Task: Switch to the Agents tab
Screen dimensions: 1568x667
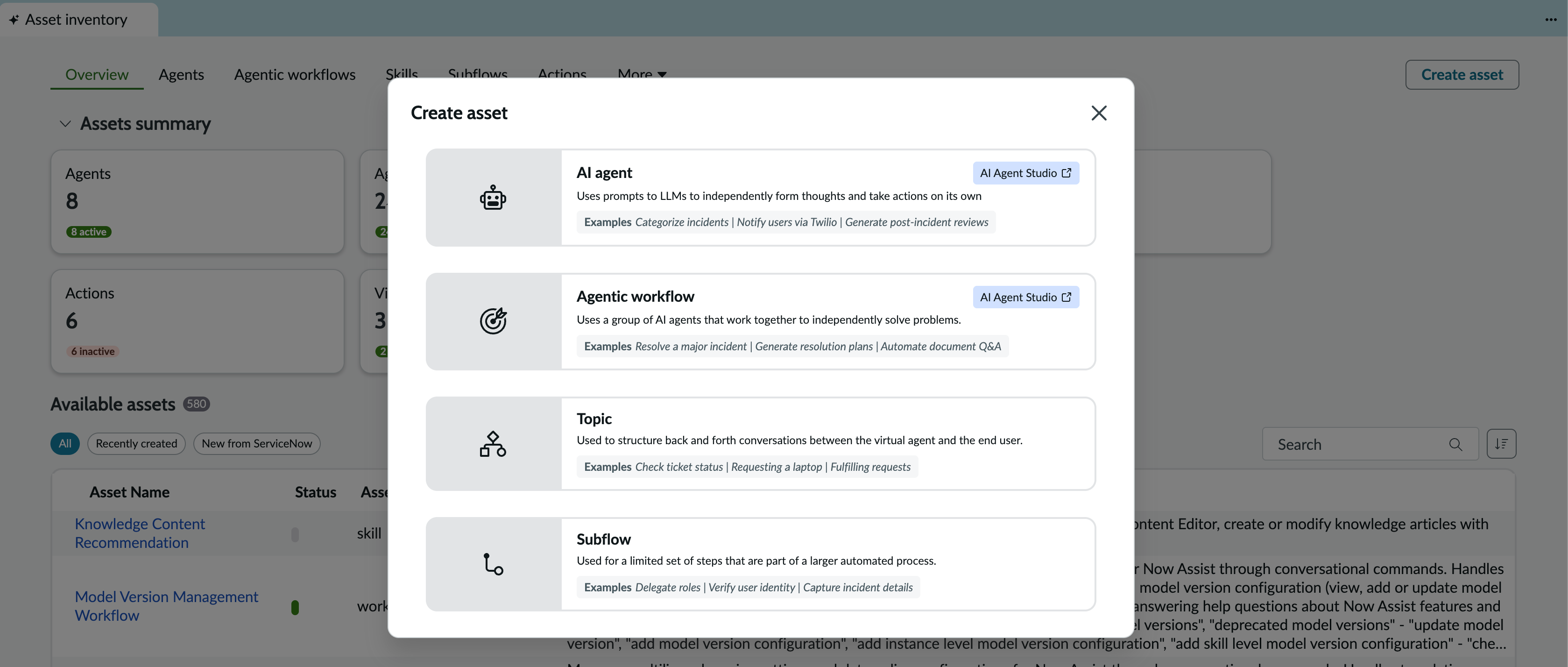Action: (x=181, y=74)
